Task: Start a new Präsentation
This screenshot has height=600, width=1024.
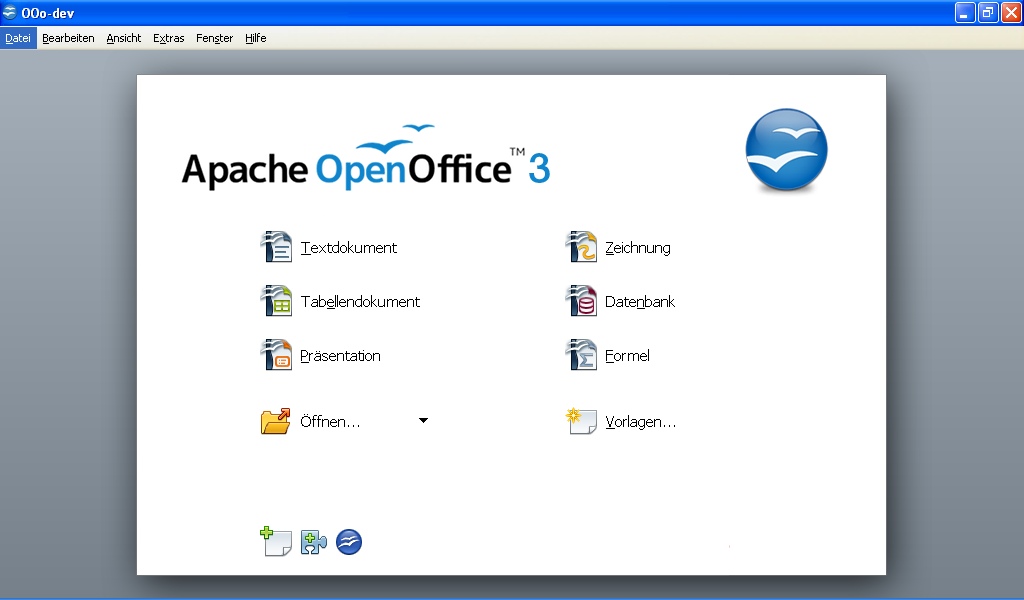Action: tap(340, 356)
